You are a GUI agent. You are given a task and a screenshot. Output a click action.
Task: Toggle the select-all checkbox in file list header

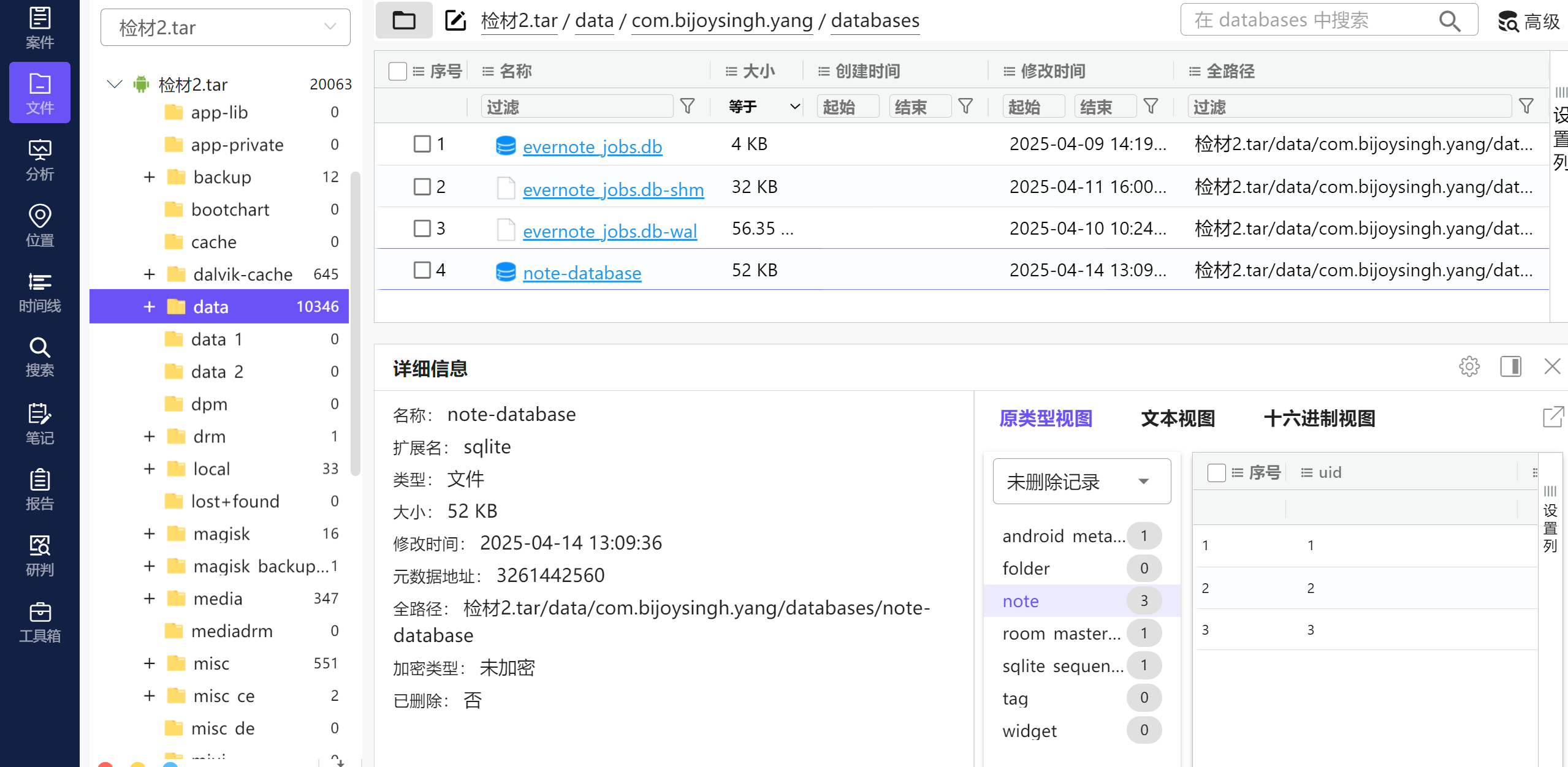point(397,71)
